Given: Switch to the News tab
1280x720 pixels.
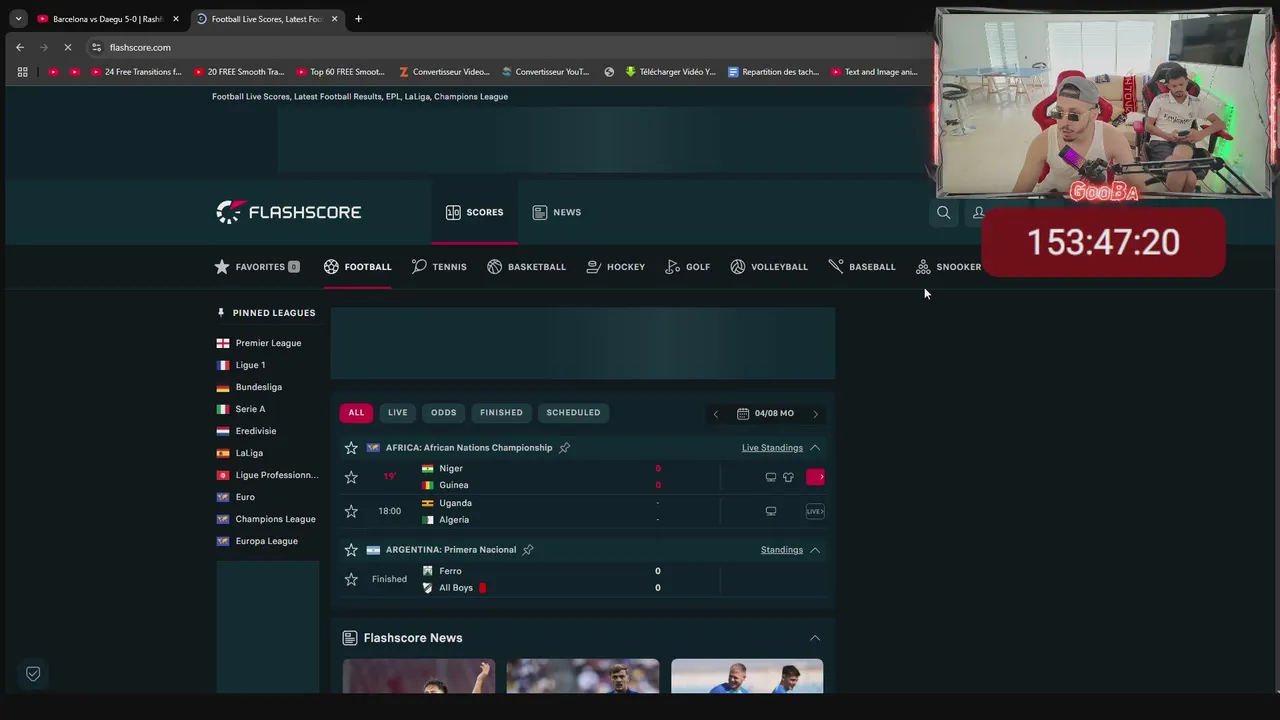Looking at the screenshot, I should click(557, 212).
